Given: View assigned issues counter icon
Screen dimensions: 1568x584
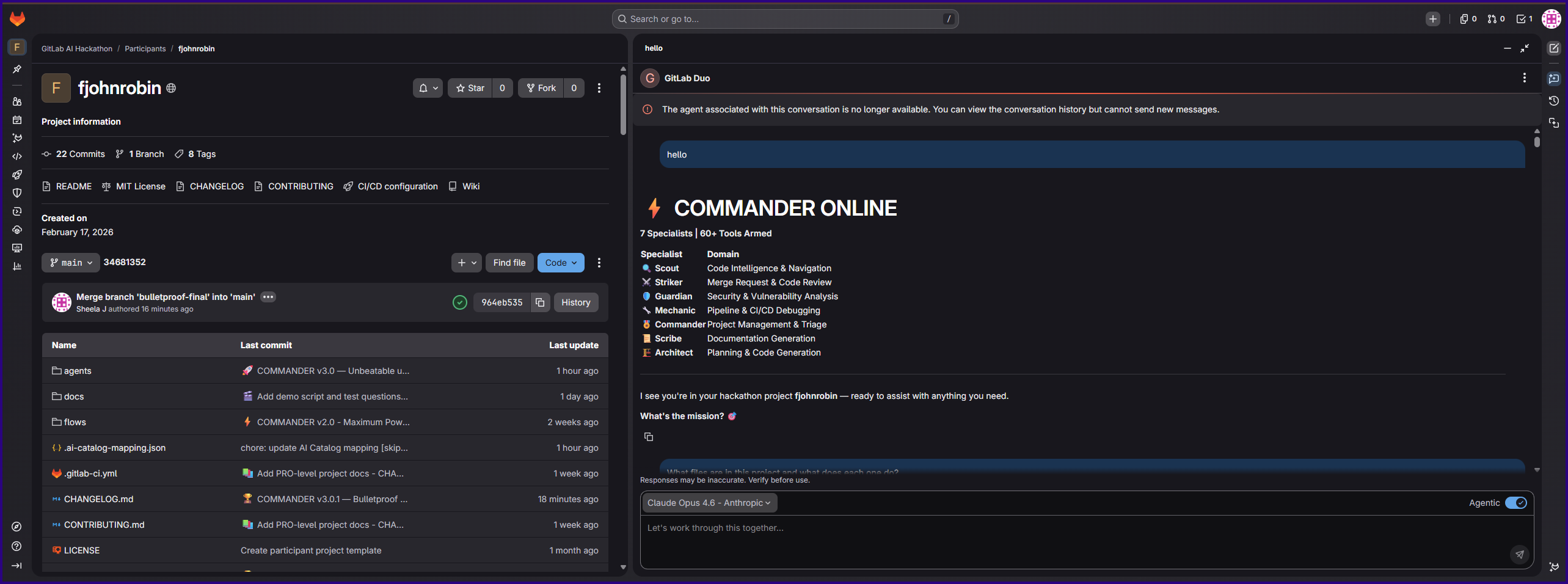Looking at the screenshot, I should tap(1468, 19).
